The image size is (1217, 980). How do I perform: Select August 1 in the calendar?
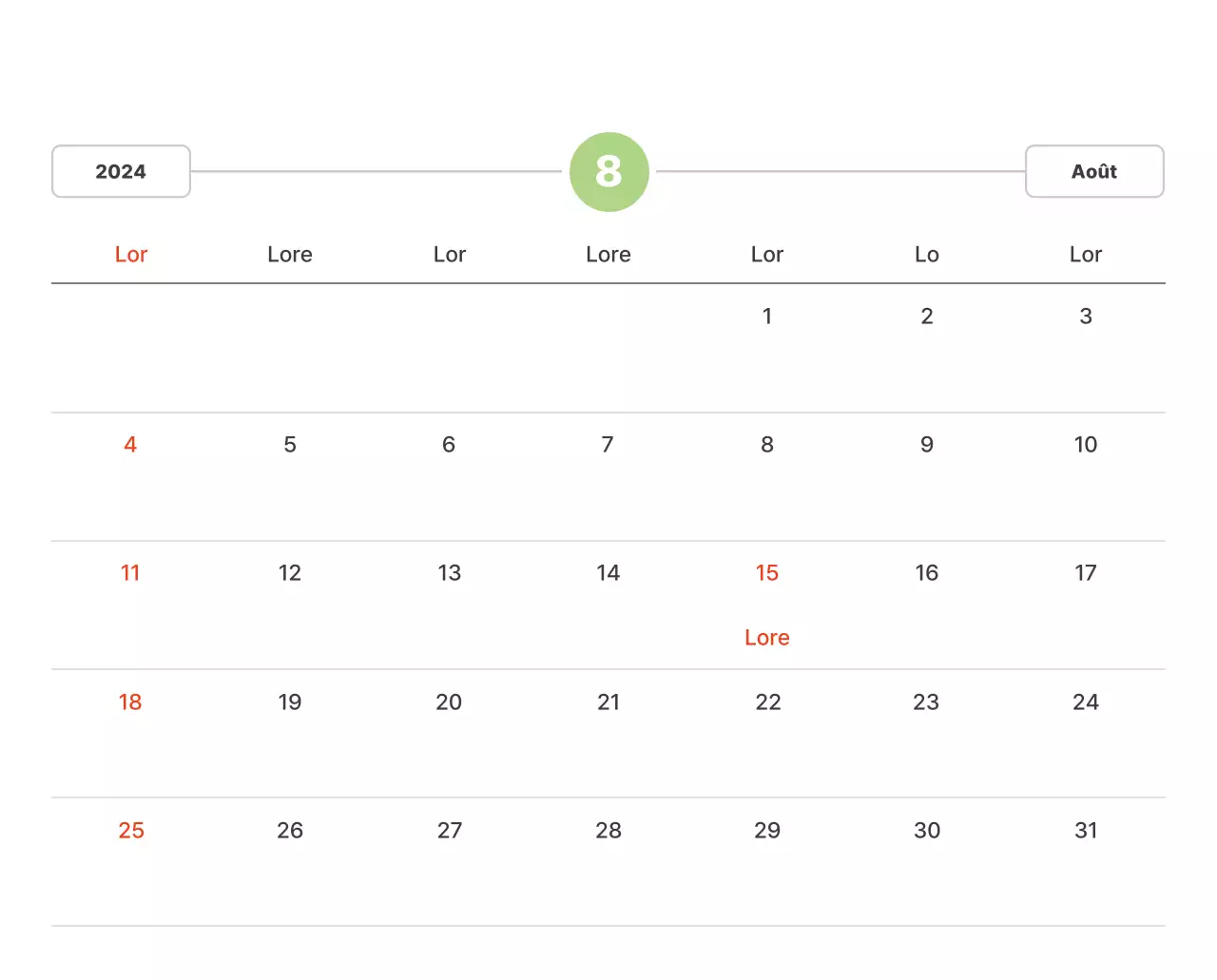click(767, 317)
